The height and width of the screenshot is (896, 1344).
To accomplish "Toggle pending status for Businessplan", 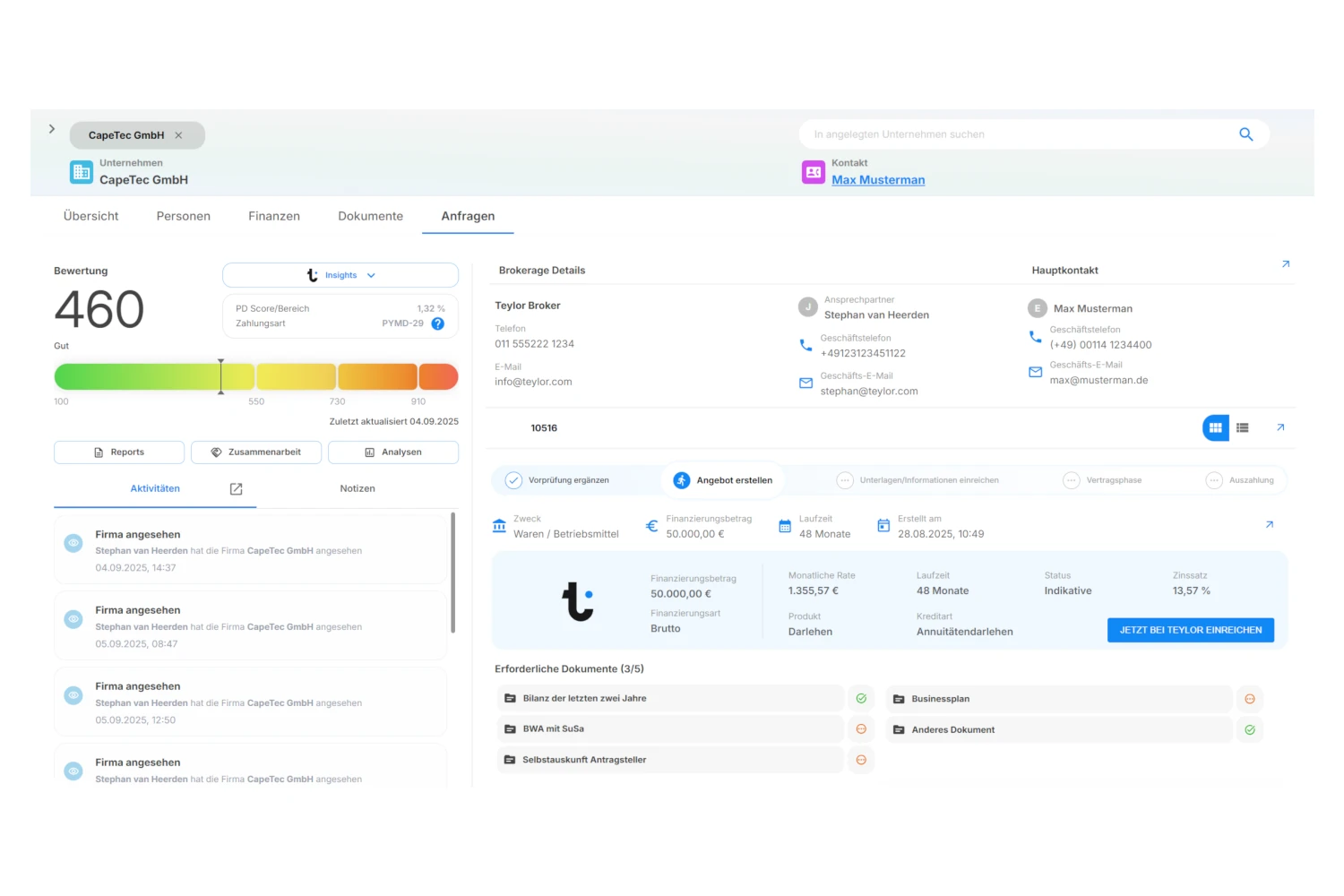I will coord(1250,699).
